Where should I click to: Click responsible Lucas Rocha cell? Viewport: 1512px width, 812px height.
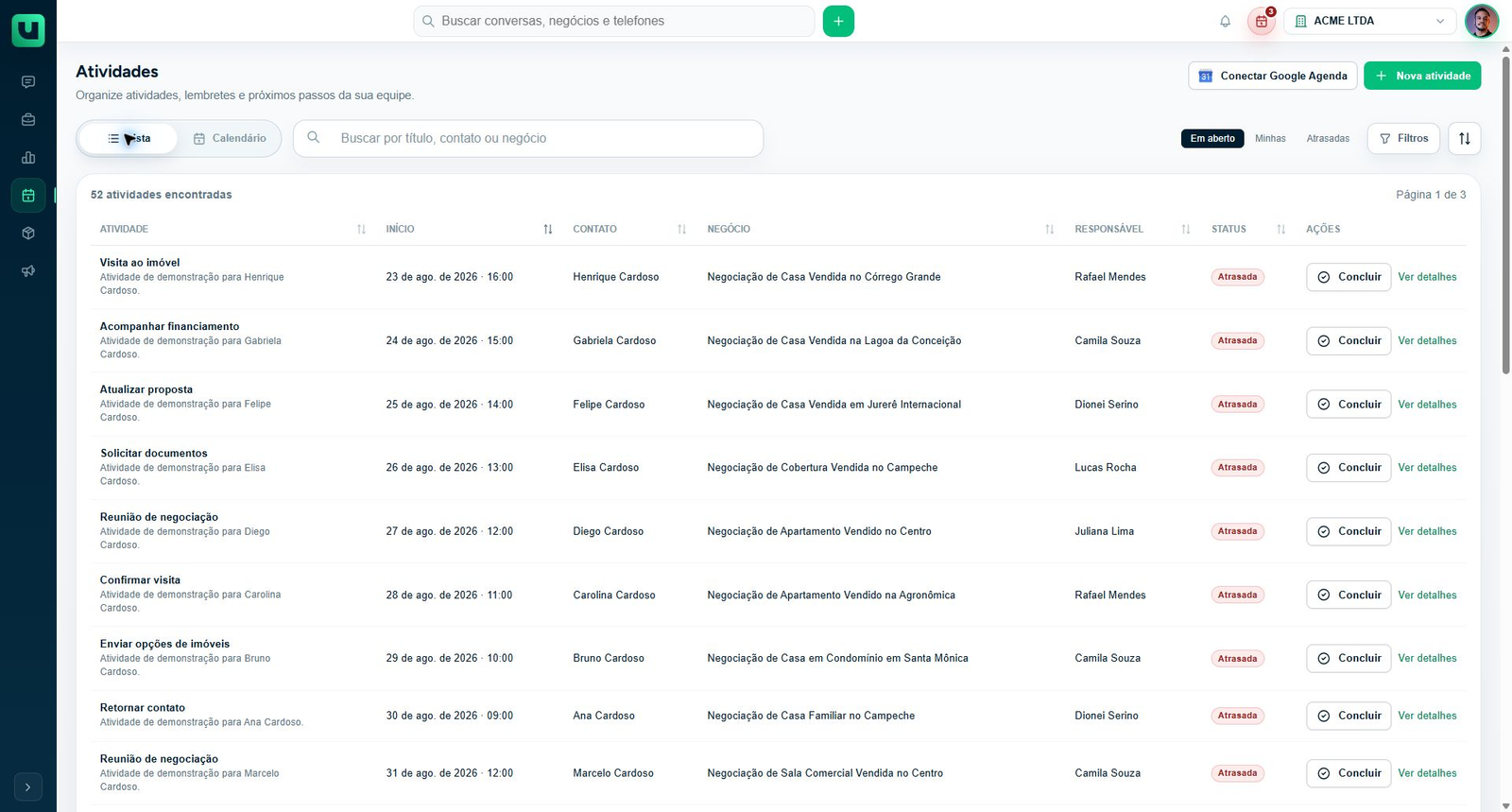point(1106,467)
